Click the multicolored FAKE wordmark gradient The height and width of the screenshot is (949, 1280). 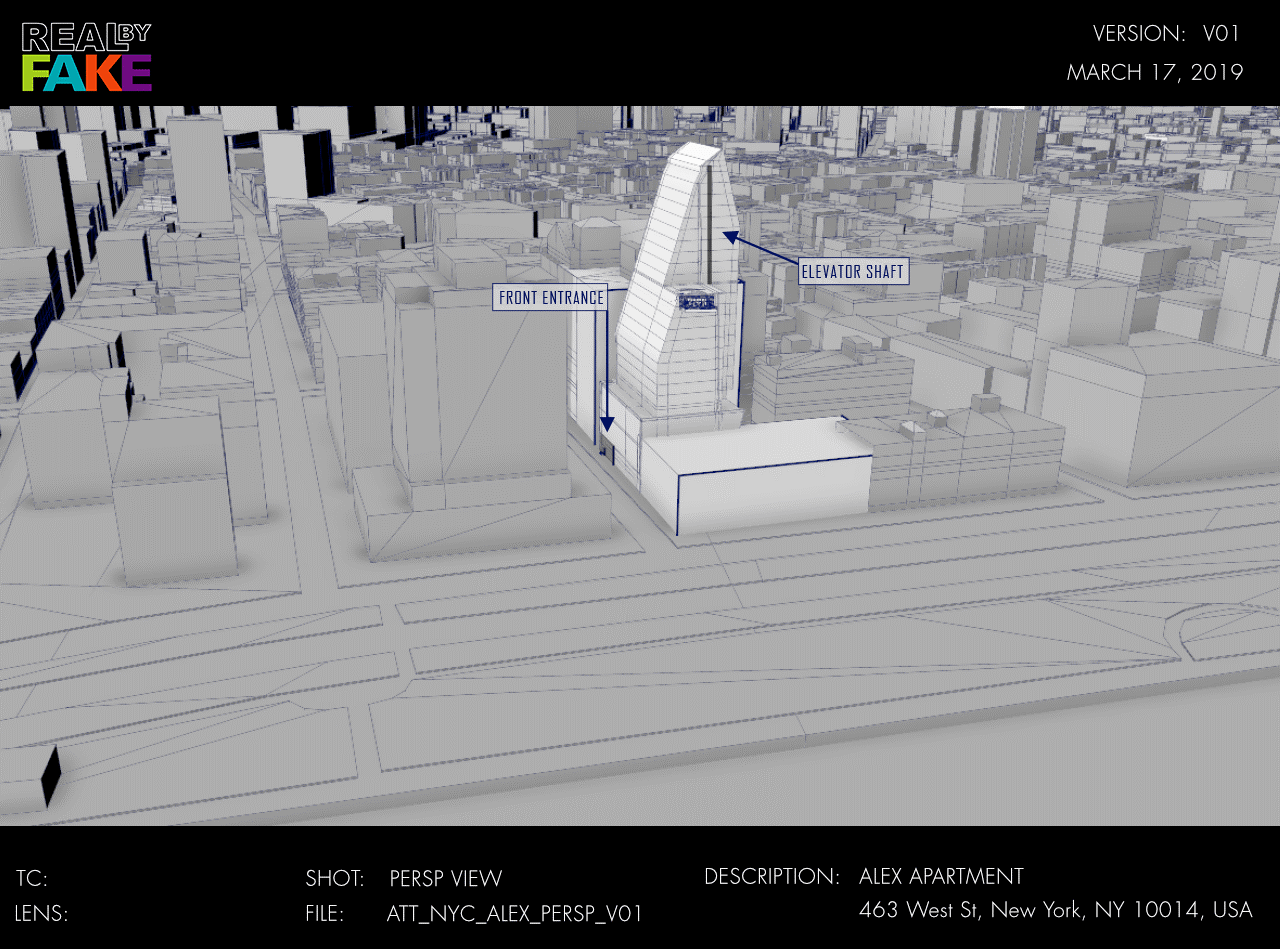87,73
